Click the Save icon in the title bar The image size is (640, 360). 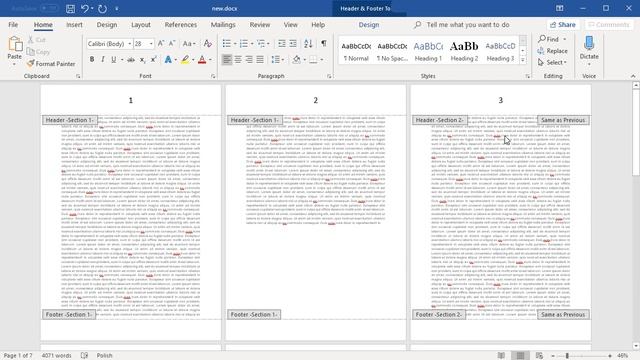(x=70, y=9)
